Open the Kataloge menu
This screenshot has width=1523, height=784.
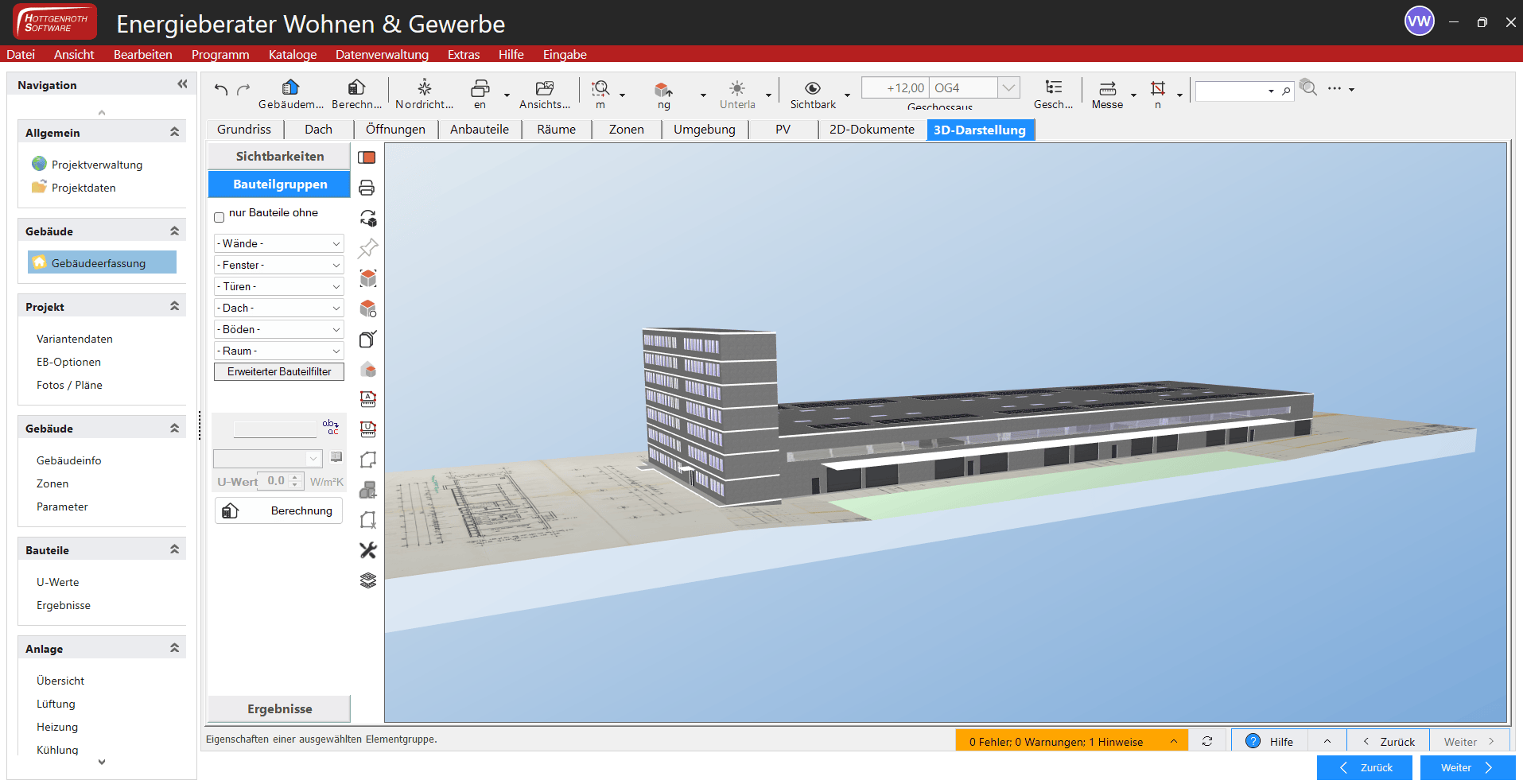point(293,54)
